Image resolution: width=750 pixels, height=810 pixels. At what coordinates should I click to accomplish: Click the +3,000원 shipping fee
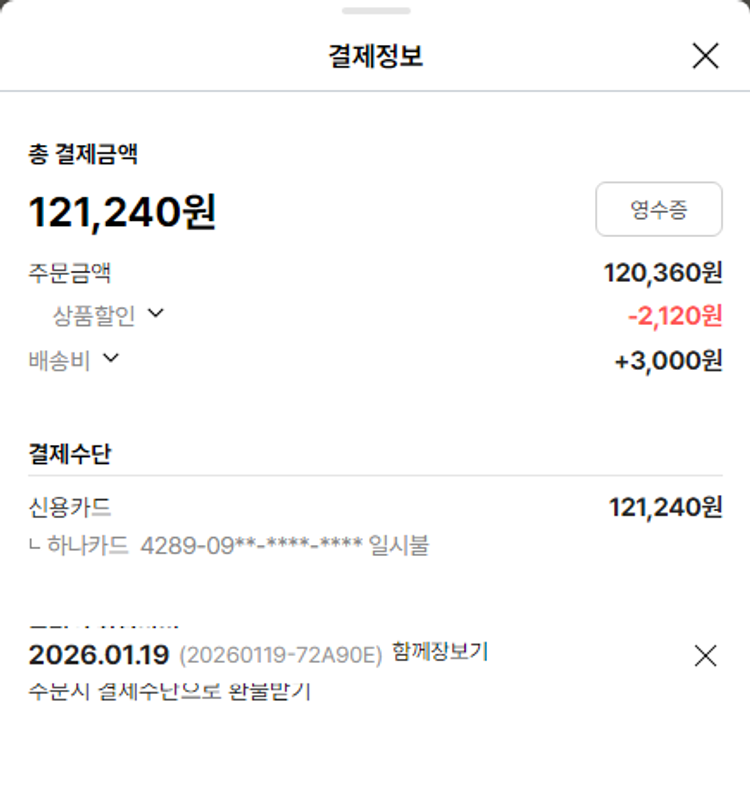pos(667,360)
